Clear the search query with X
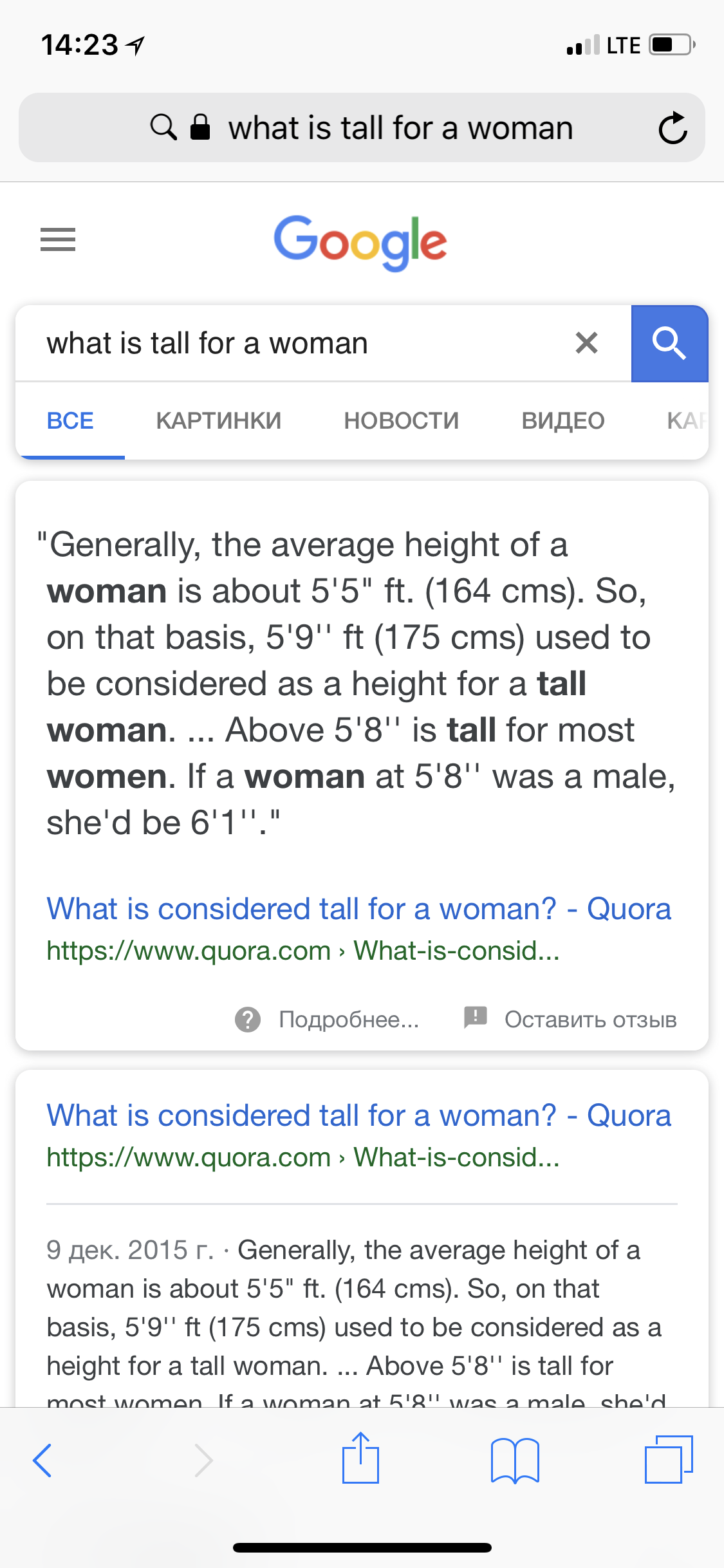Screen dimensions: 724x1568 tap(586, 343)
